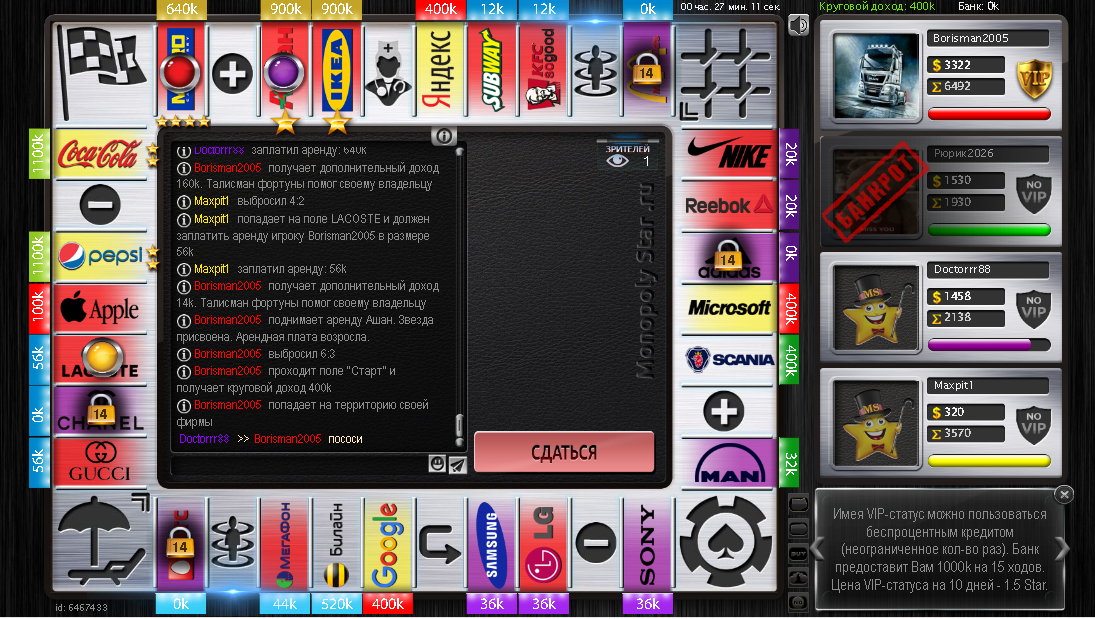Open the KFC property cell
Image resolution: width=1095 pixels, height=619 pixels.
click(544, 72)
